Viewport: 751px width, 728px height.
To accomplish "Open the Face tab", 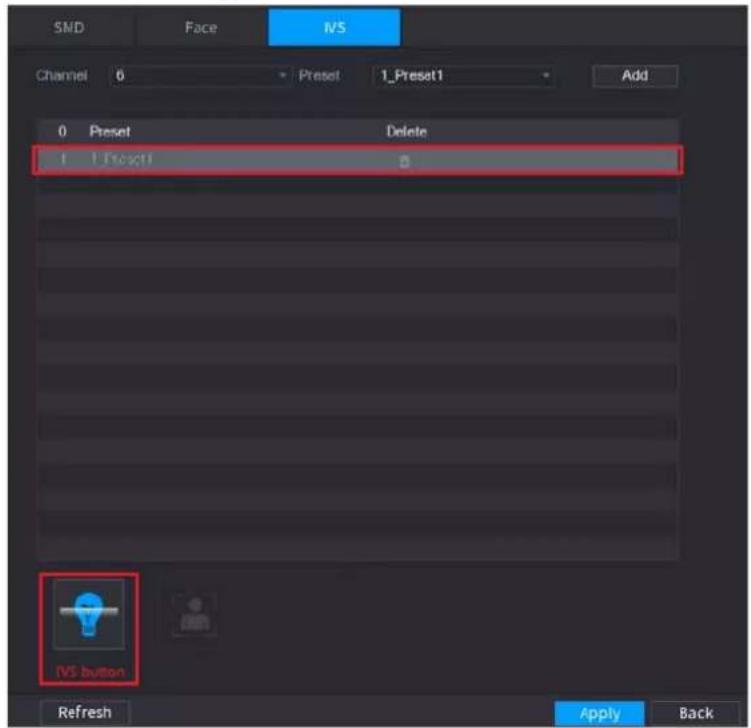I will 201,27.
